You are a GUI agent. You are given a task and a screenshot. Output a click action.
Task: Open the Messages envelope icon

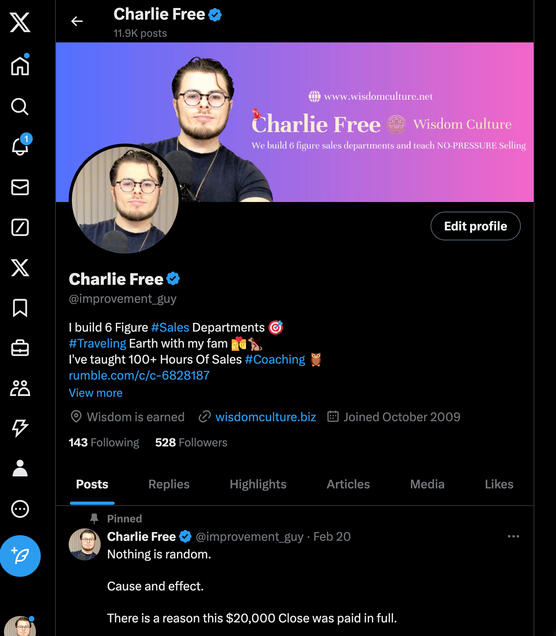(x=20, y=187)
